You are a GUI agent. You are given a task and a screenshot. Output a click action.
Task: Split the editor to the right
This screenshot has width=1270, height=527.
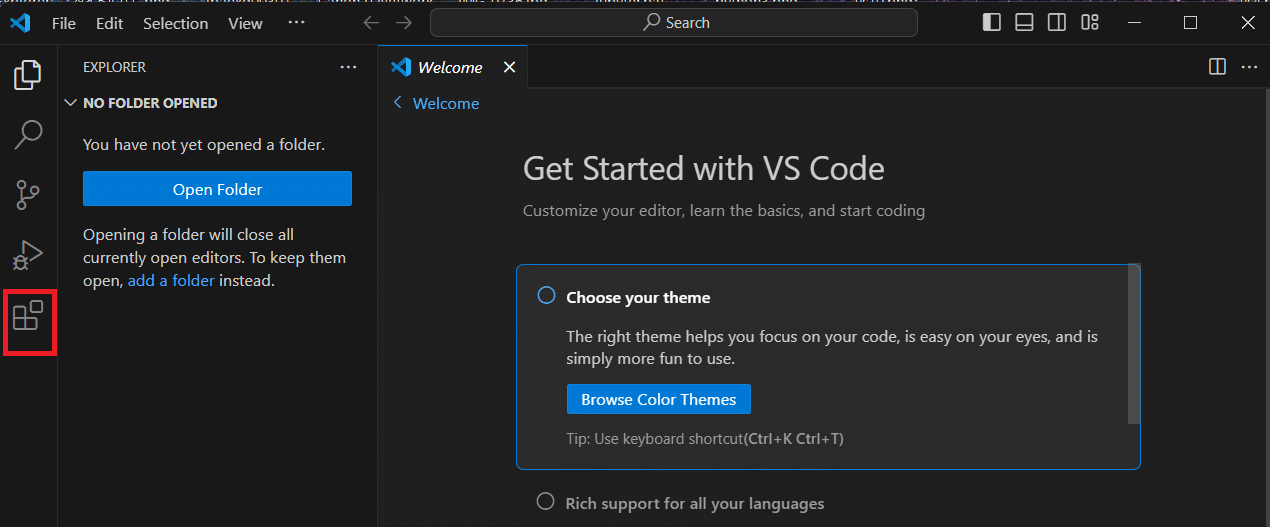pos(1217,67)
